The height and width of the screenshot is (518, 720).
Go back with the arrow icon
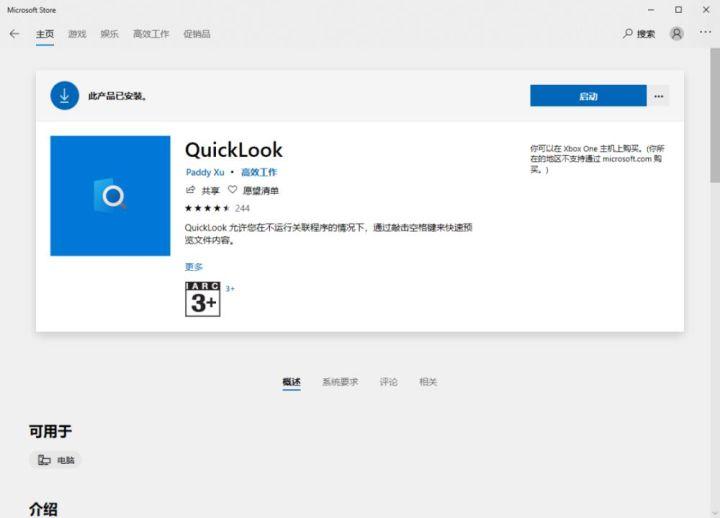click(x=14, y=34)
